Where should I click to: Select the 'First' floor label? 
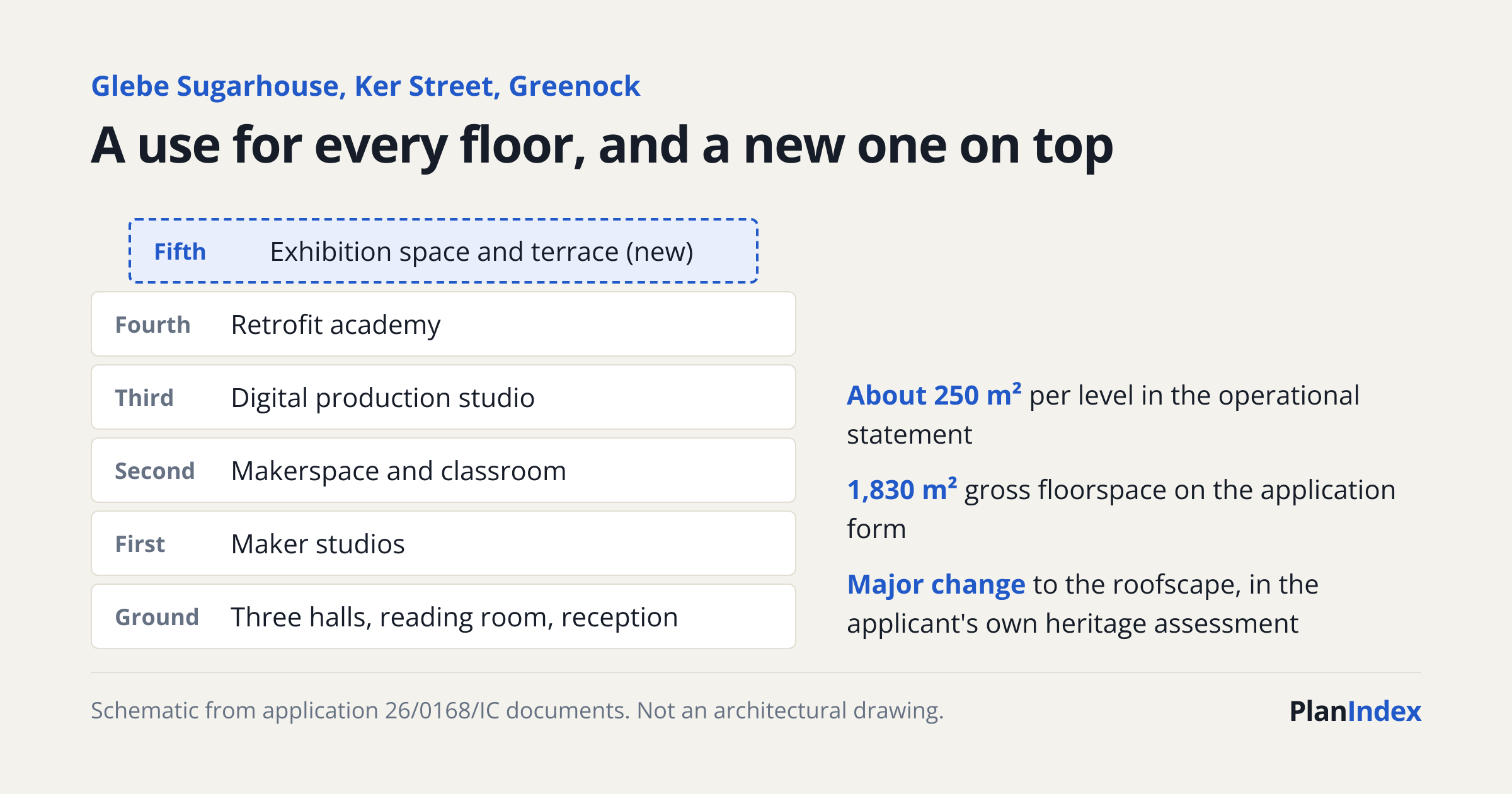[140, 544]
